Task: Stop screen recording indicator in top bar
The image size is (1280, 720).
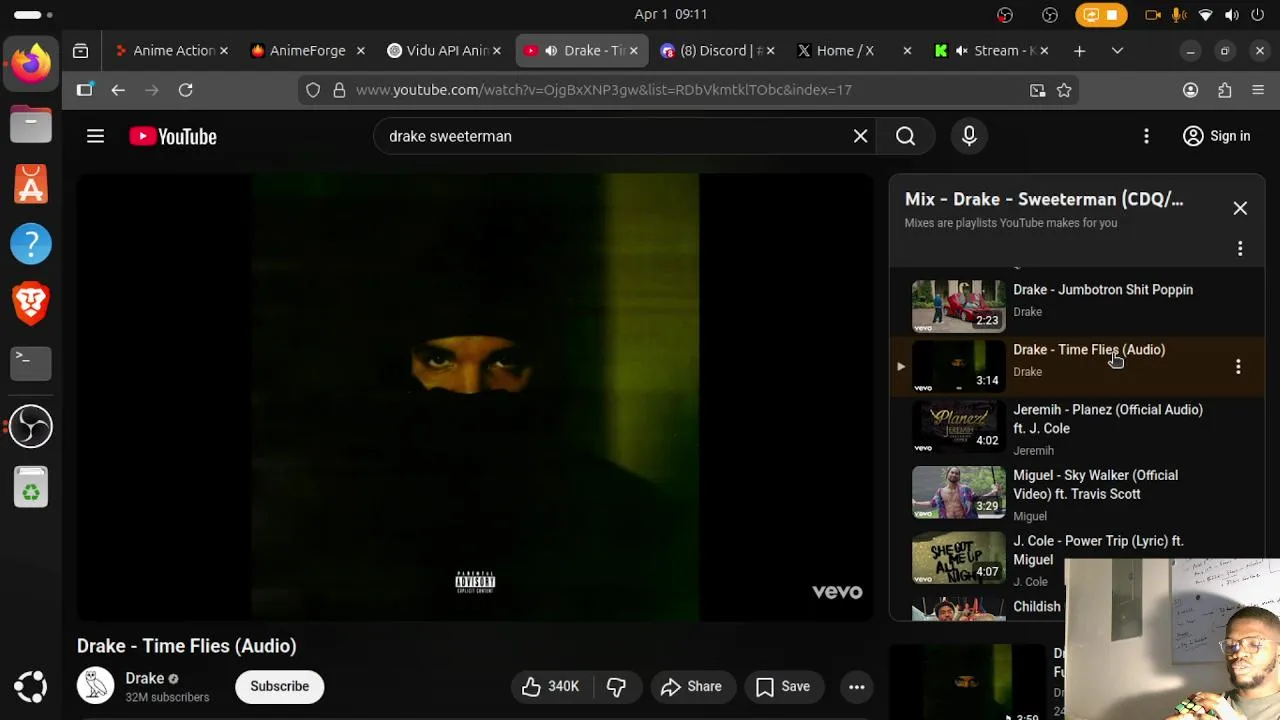Action: pyautogui.click(x=1101, y=15)
